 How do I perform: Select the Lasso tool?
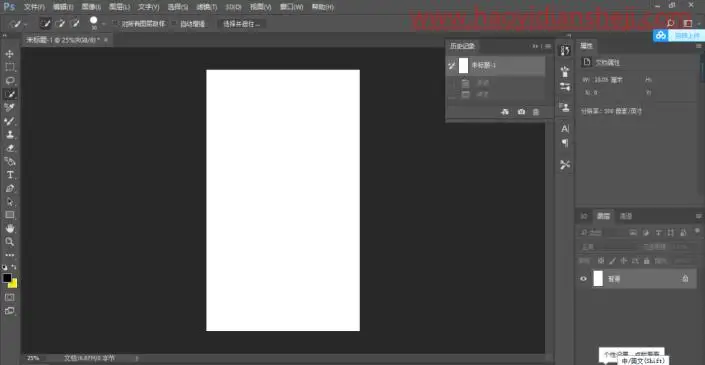9,80
